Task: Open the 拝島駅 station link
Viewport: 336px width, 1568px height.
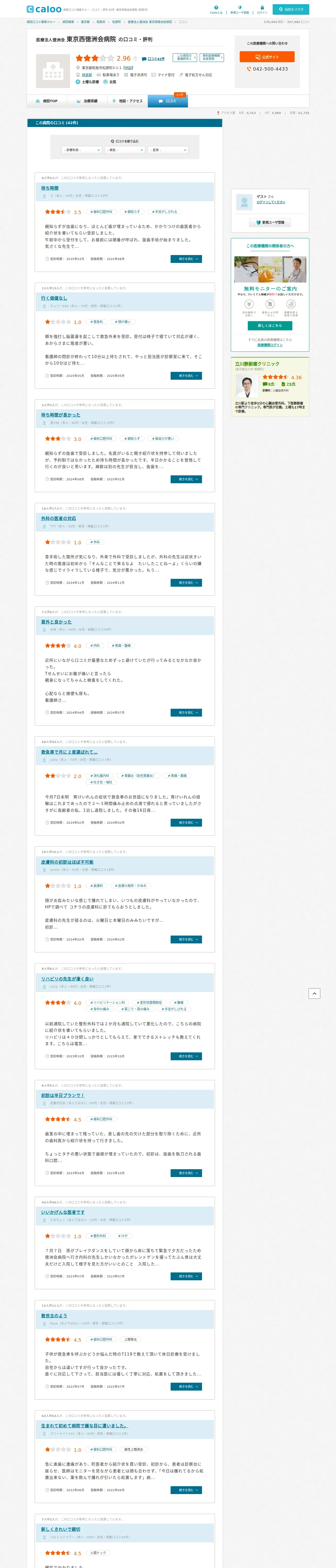Action: [87, 75]
